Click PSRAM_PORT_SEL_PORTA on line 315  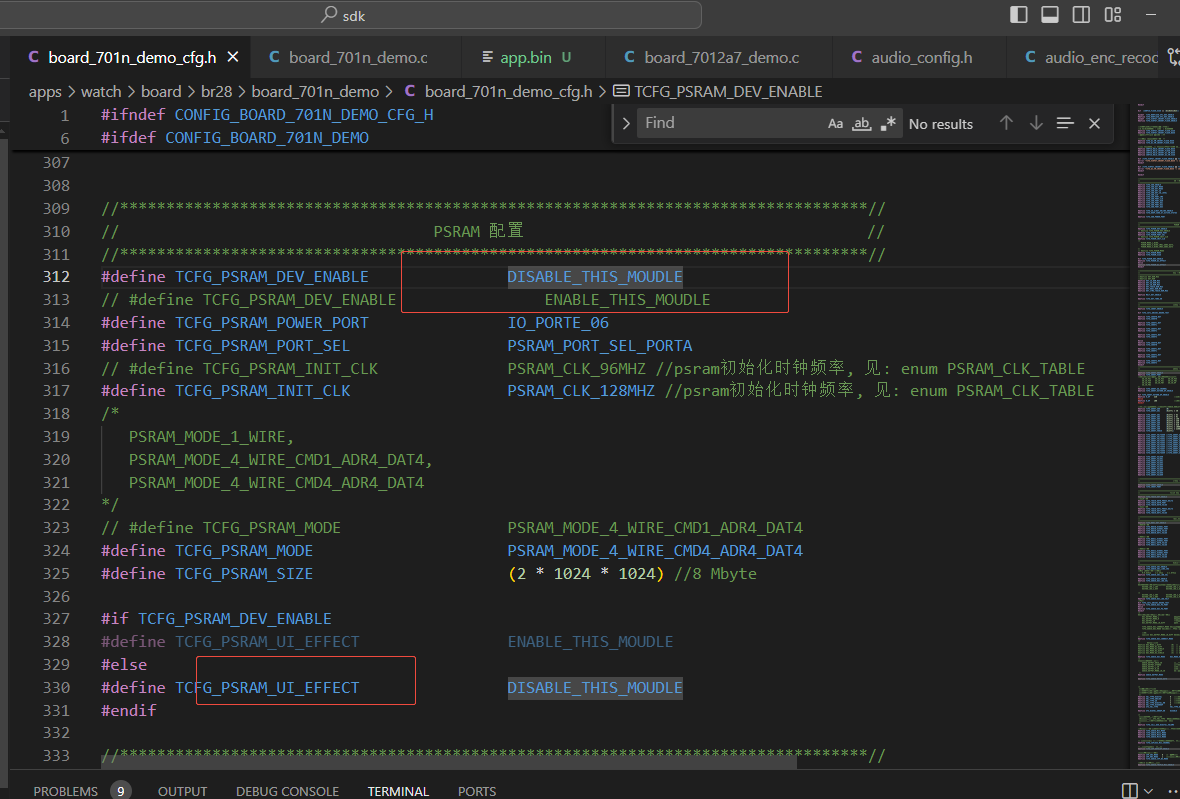coord(600,345)
